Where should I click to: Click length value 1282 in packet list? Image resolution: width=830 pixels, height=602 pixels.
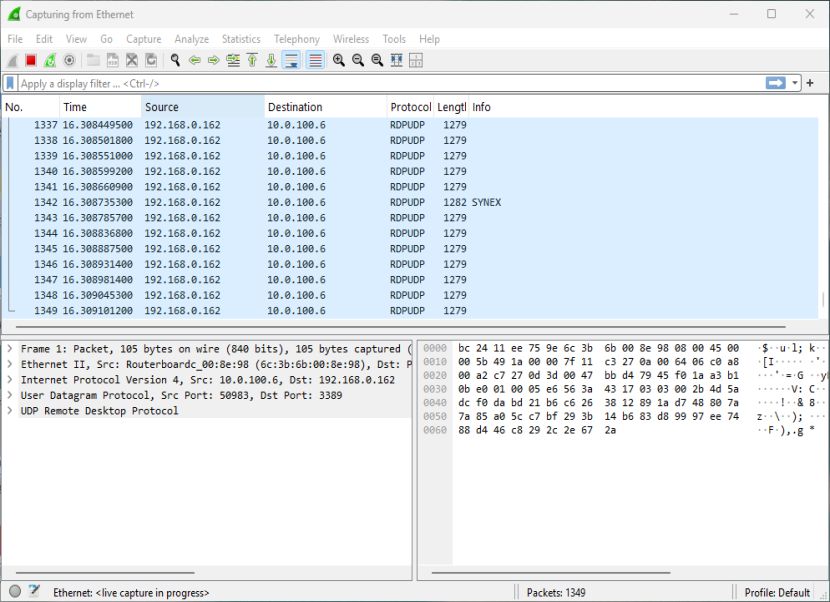coord(455,202)
